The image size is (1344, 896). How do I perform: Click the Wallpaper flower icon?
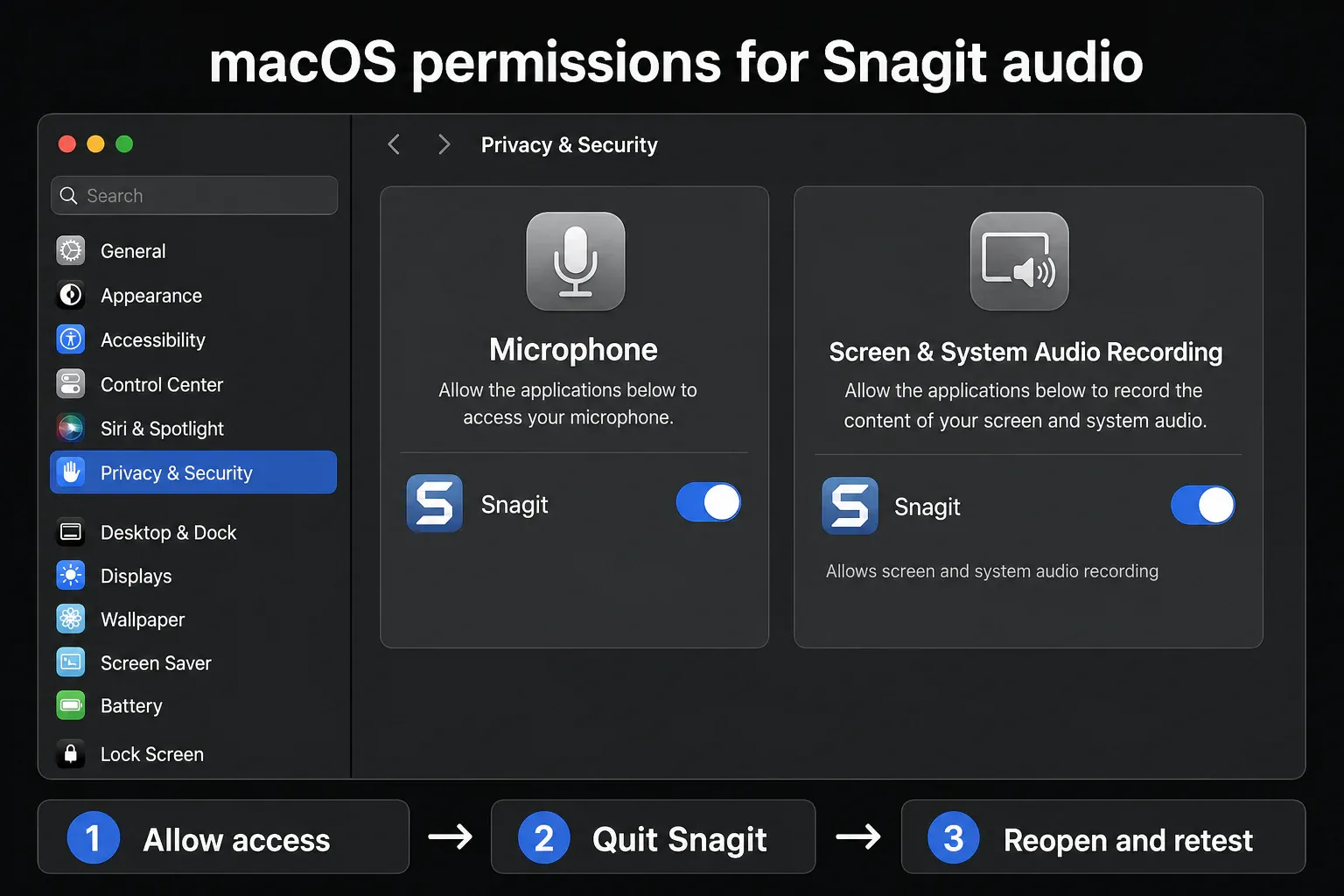pyautogui.click(x=71, y=619)
